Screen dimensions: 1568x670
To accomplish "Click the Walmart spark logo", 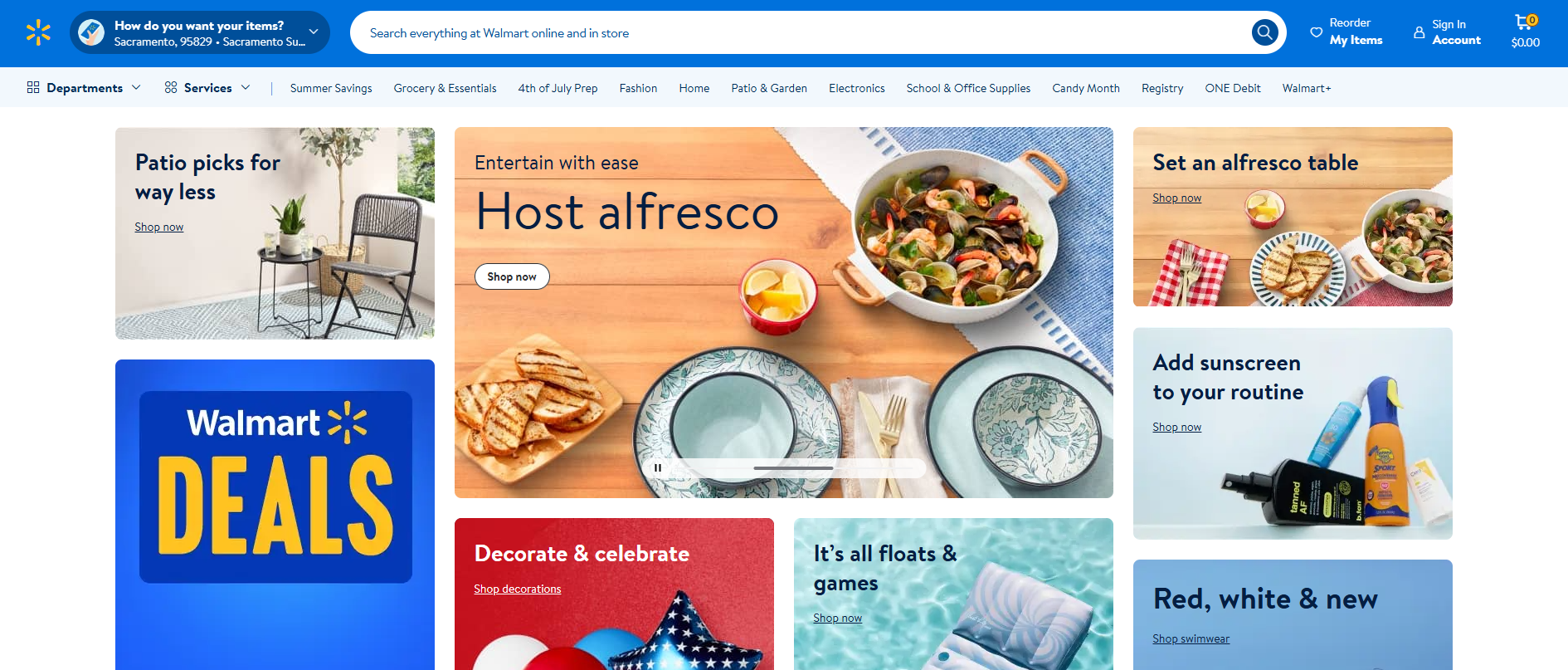I will tap(38, 33).
